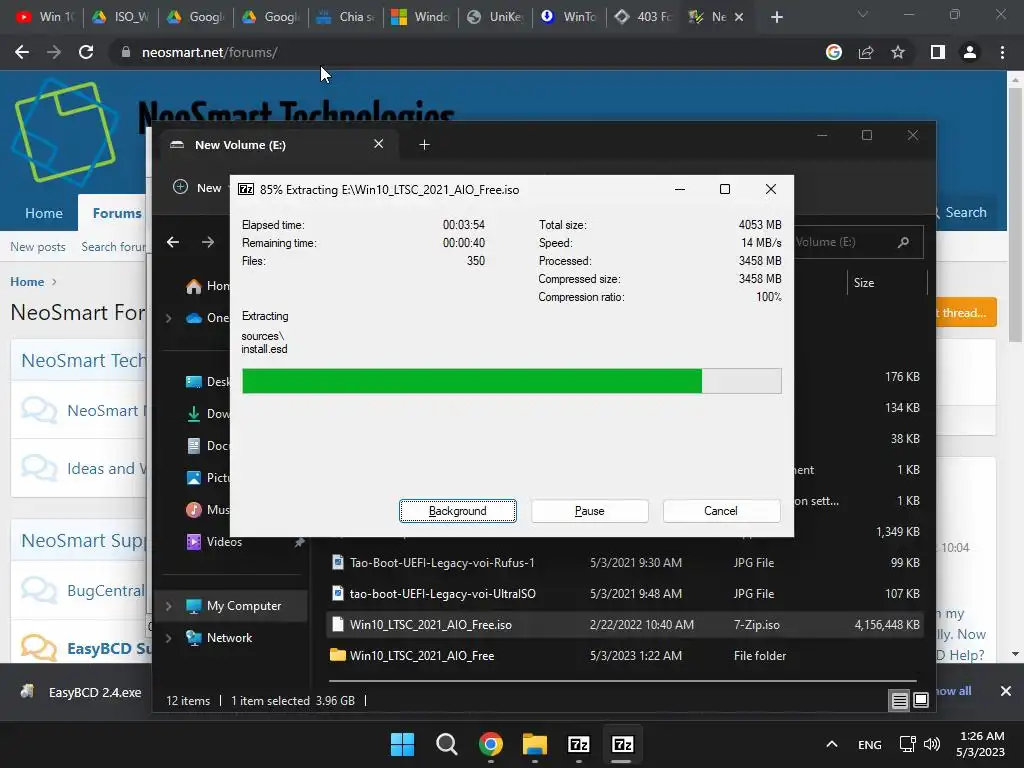Switch Explorer to large icons view

tap(921, 700)
